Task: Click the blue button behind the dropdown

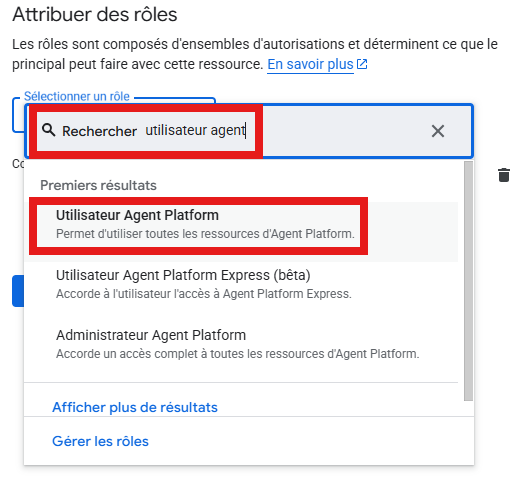Action: click(18, 291)
